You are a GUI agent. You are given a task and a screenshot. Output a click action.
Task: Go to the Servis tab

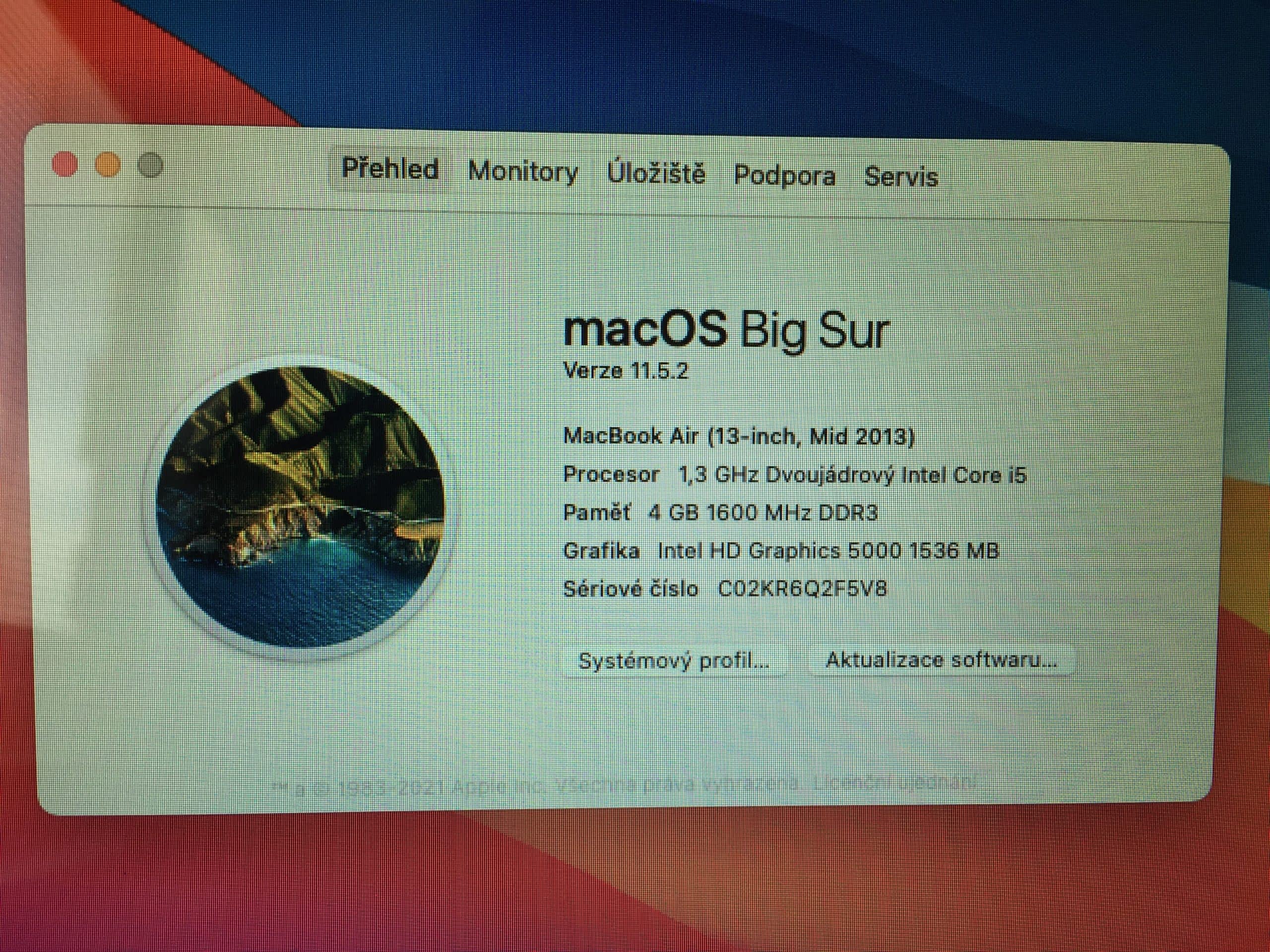pos(901,177)
